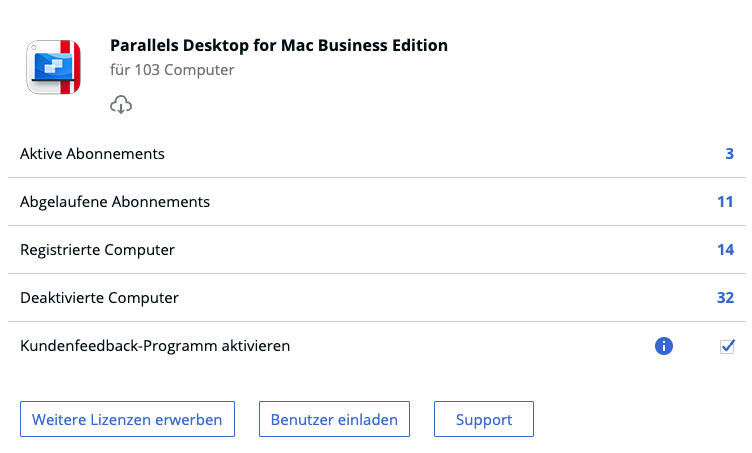Click the red stripe on the Parallels logo
752x453 pixels.
tap(70, 67)
